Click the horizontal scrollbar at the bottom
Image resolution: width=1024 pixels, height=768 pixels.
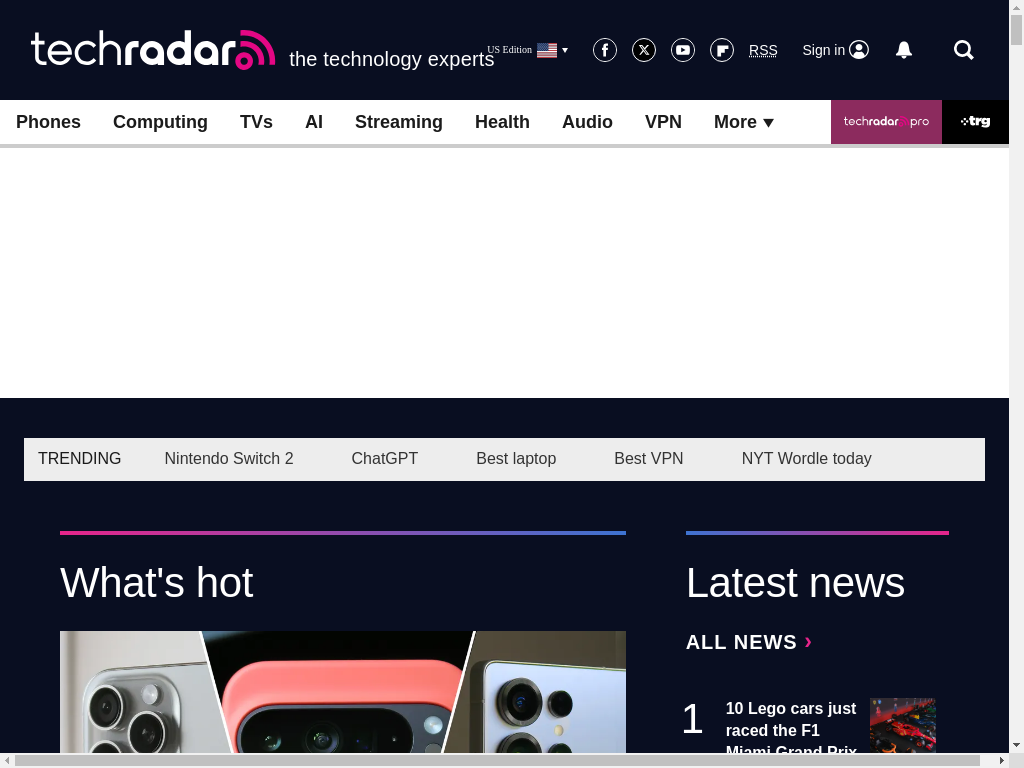pos(496,761)
